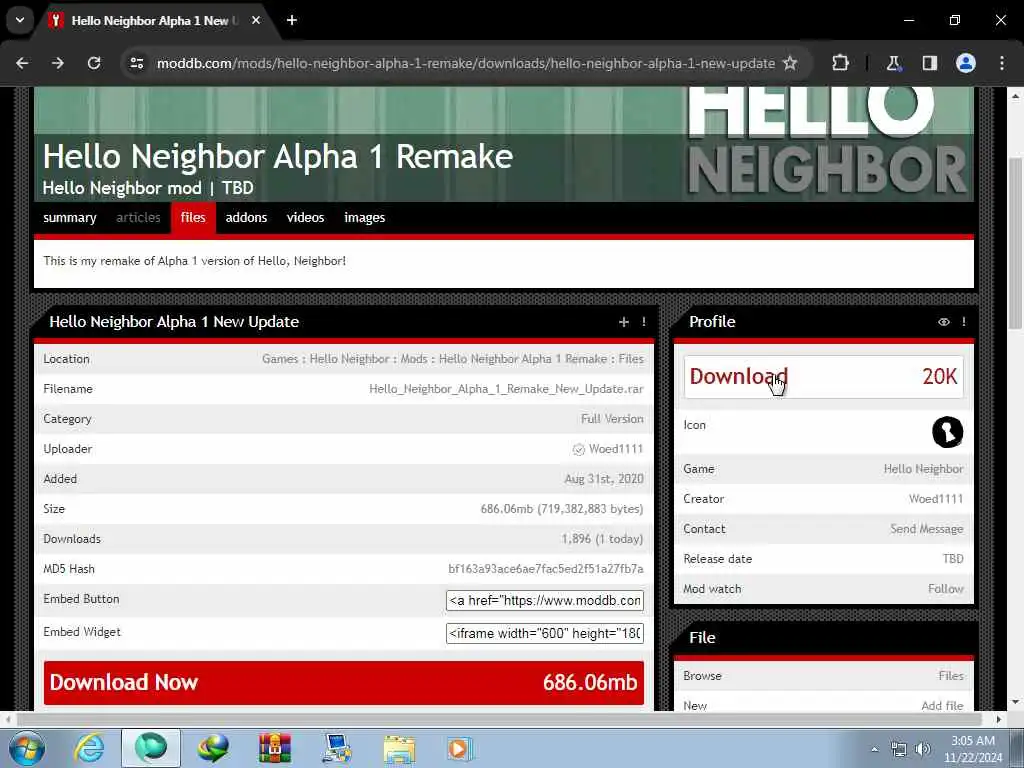Click the filename Hello_Neighbor_Alpha_1_Remake_New_Update.rar
Screen dimensions: 1024x768
tap(506, 389)
